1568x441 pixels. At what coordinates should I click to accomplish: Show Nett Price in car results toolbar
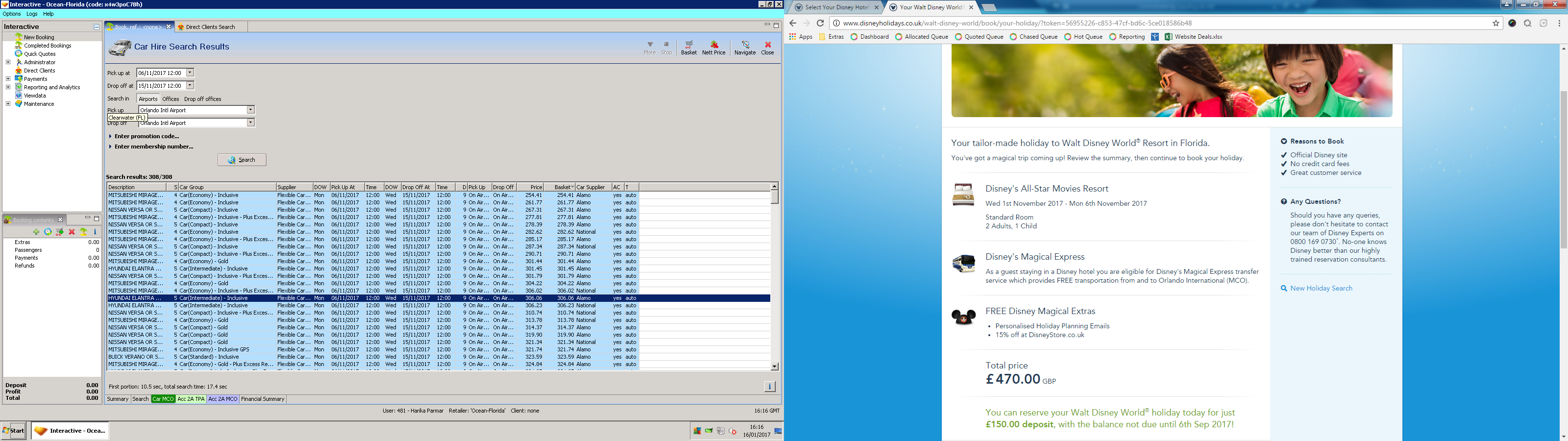713,48
